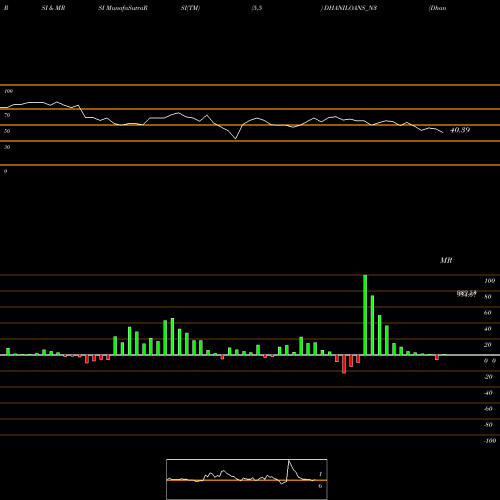Screen dimensions: 500x500
Task: Click the '6' label in the mini chart
Action: 320,486
